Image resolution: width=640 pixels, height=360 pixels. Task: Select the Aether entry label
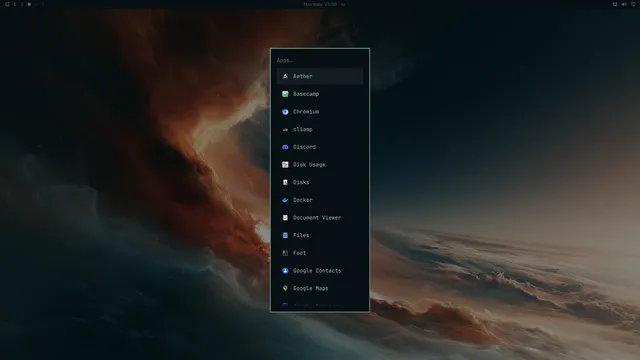303,76
